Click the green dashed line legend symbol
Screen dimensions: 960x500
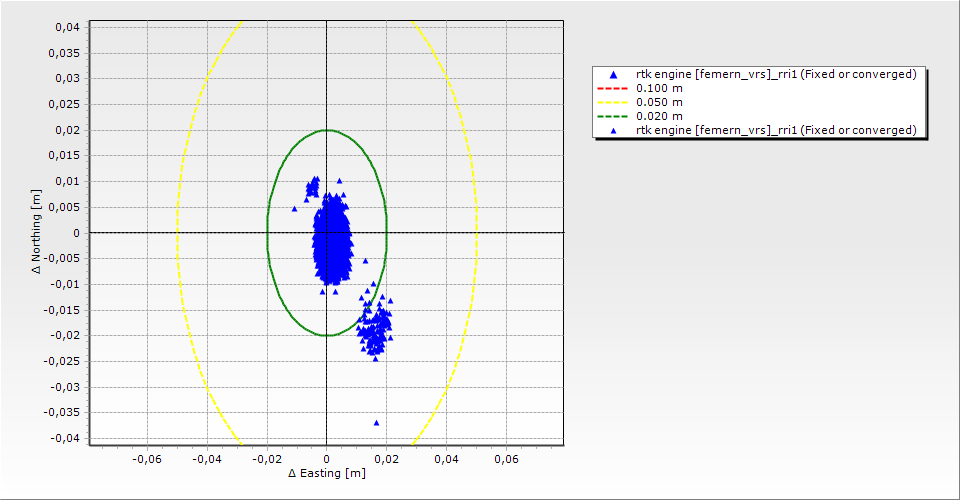(614, 116)
